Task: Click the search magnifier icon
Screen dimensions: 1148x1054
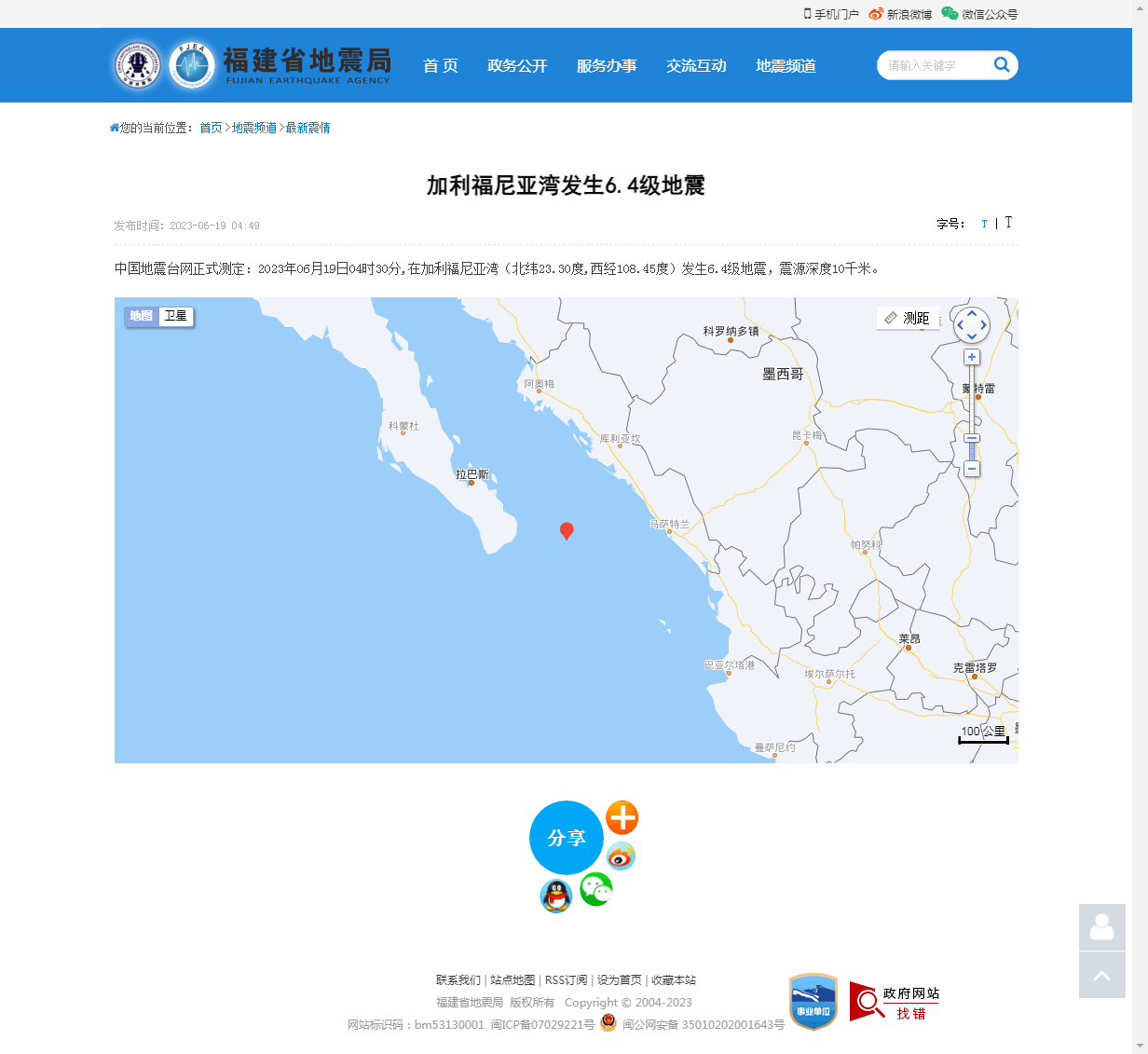Action: (1002, 65)
